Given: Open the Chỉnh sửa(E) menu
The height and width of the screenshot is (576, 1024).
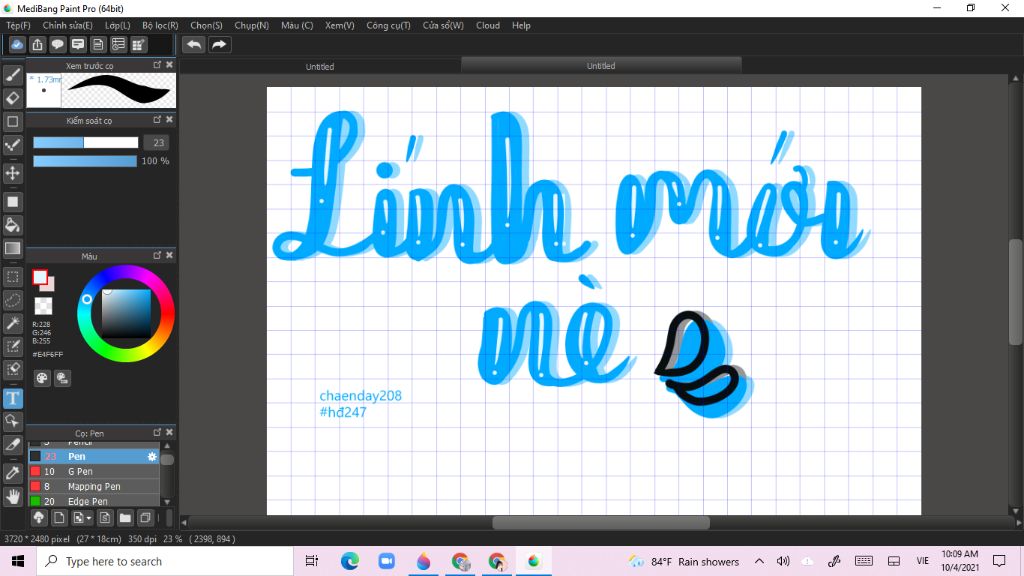Looking at the screenshot, I should [x=67, y=25].
